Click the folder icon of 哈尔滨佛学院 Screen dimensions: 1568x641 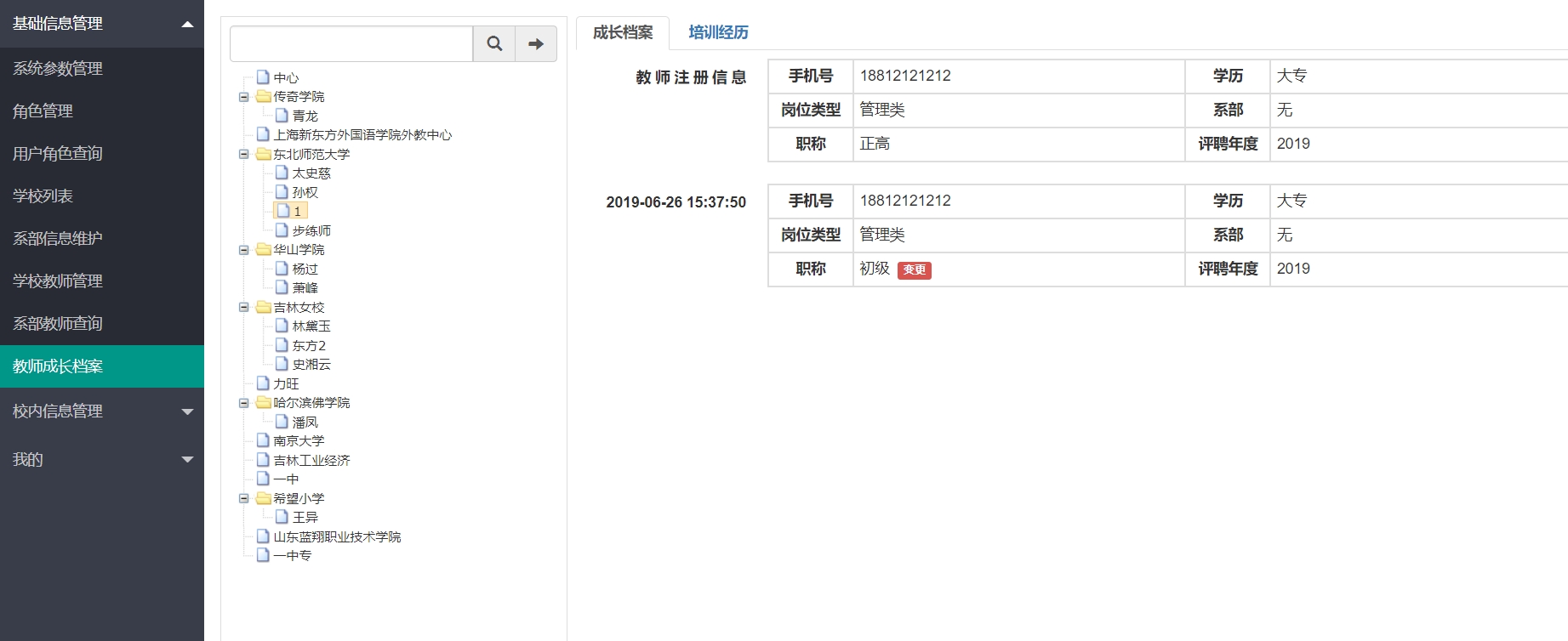264,402
